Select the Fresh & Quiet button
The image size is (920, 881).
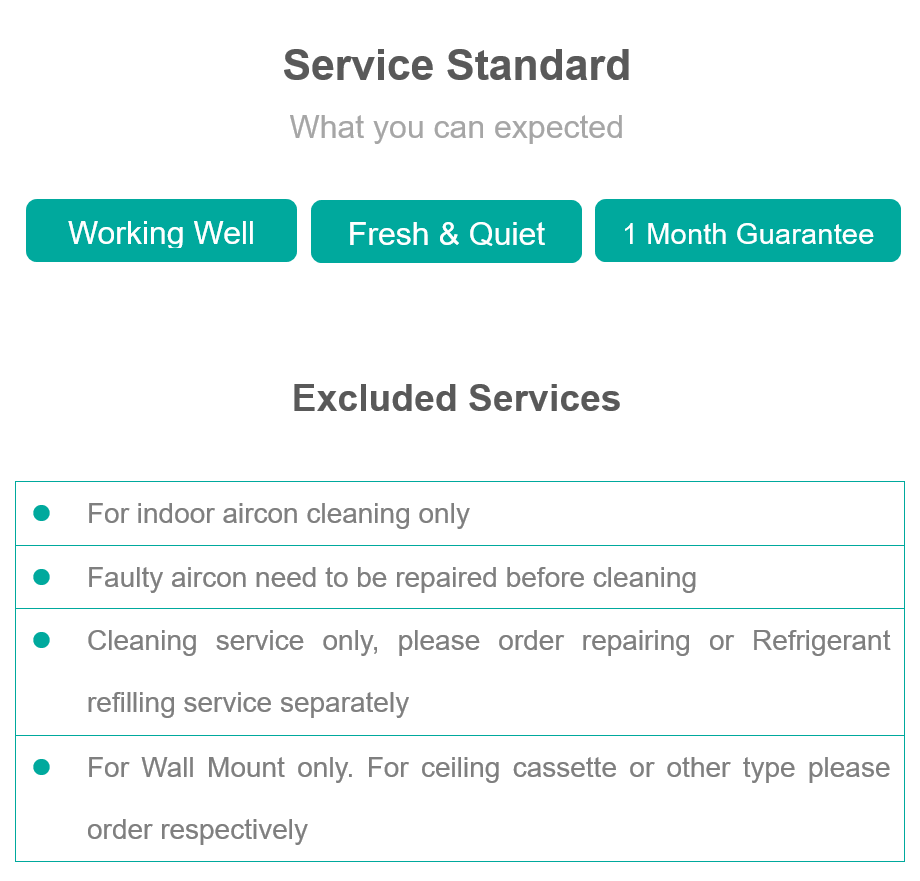[x=447, y=232]
